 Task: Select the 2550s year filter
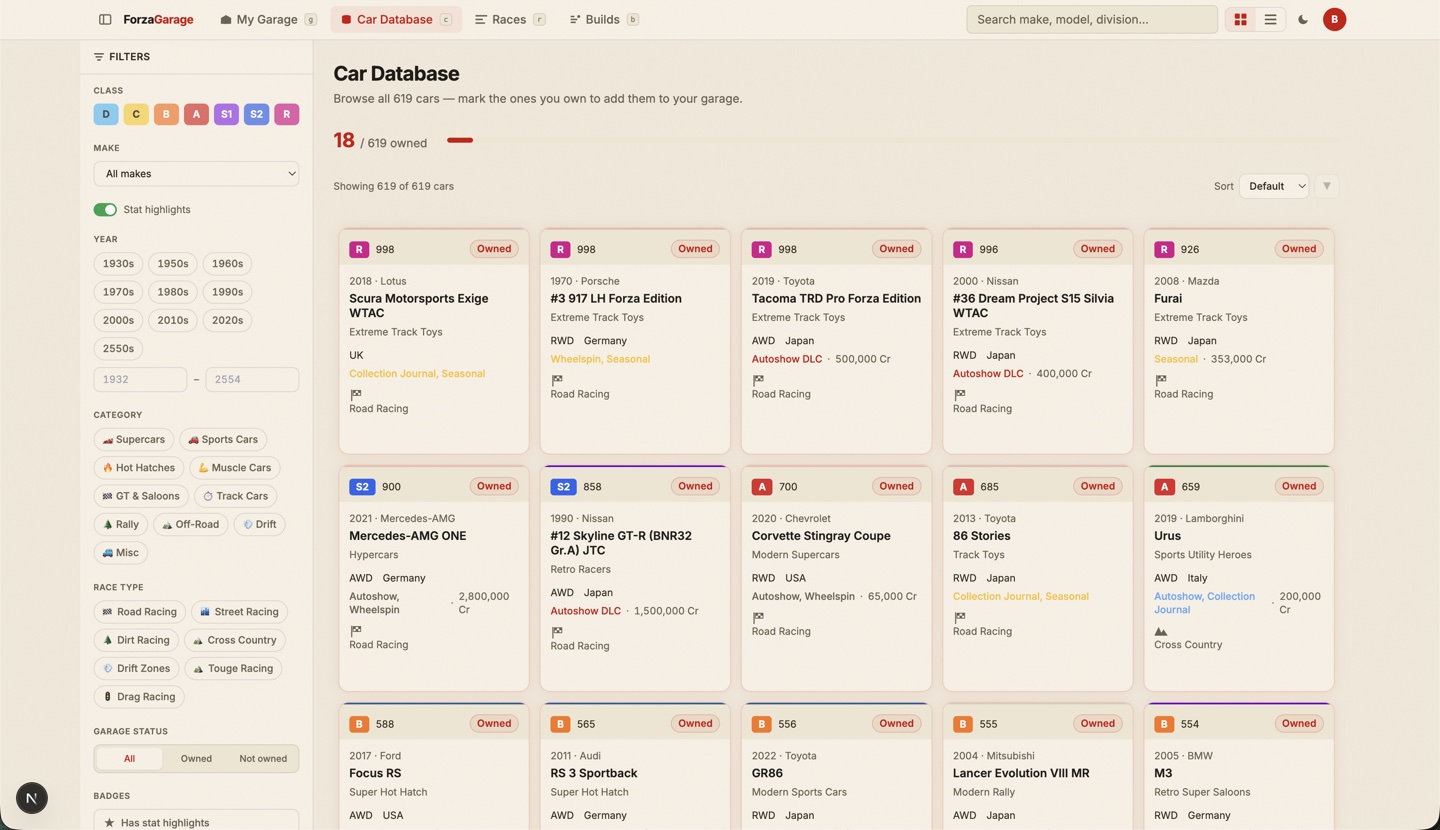pyautogui.click(x=118, y=348)
